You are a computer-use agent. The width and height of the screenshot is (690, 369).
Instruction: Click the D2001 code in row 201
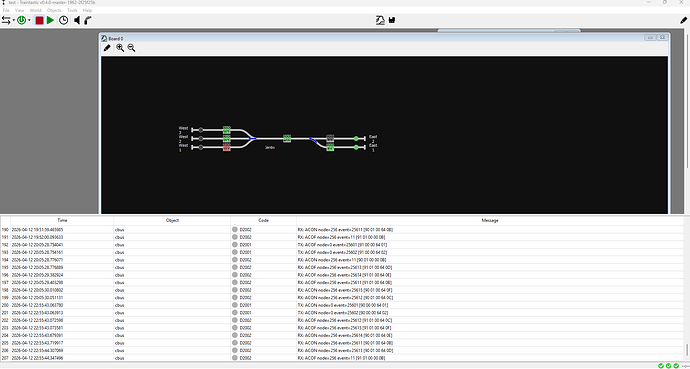click(246, 313)
